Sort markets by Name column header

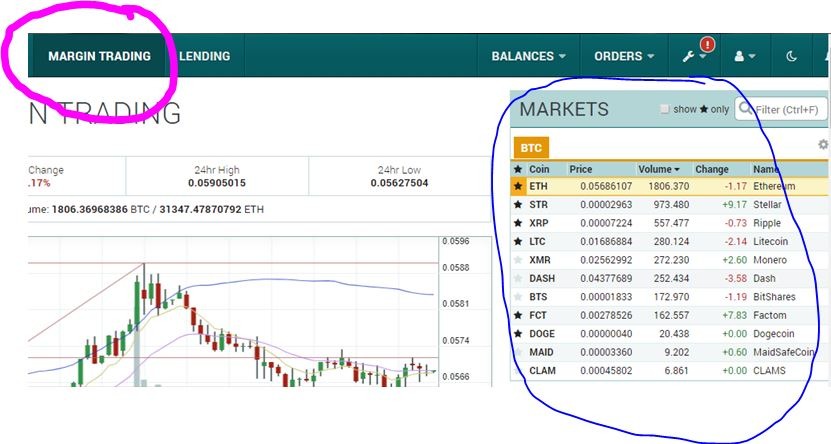[766, 169]
